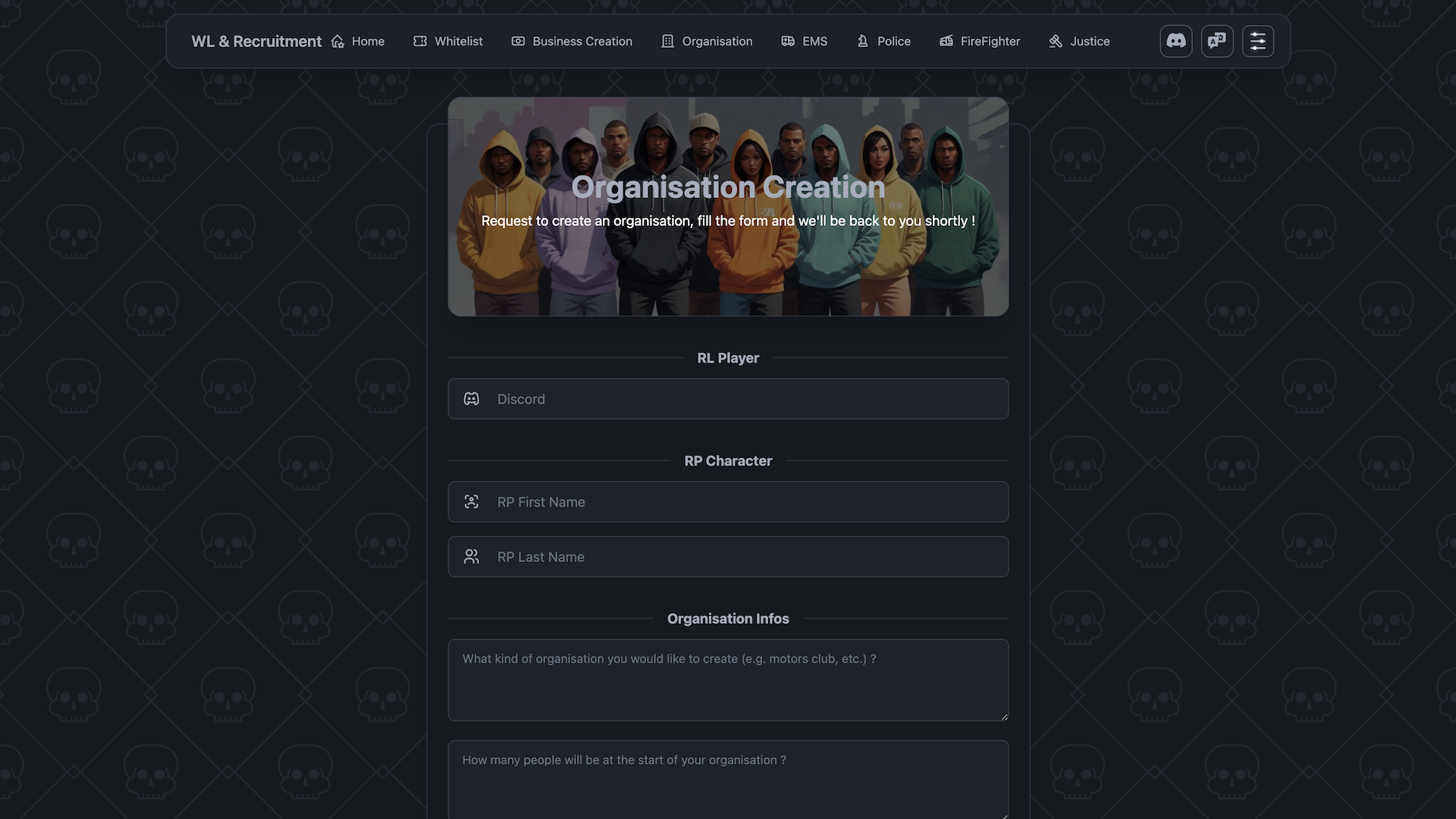The height and width of the screenshot is (819, 1456).
Task: Open the Discord link icon in navbar
Action: click(1175, 41)
